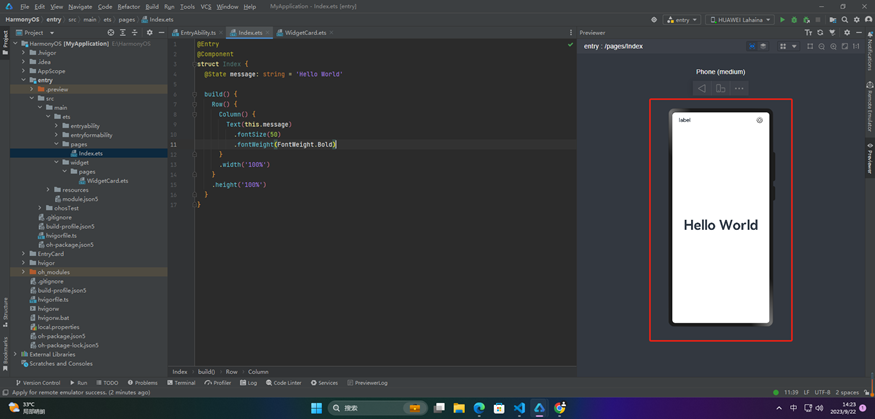The image size is (875, 419).
Task: Open the Build menu
Action: tap(152, 7)
